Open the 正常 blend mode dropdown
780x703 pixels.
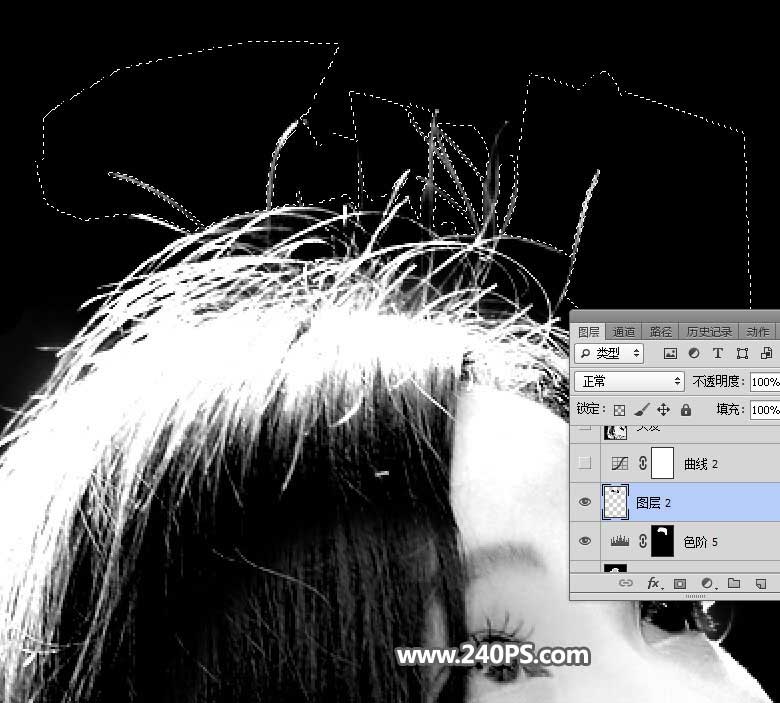coord(629,382)
